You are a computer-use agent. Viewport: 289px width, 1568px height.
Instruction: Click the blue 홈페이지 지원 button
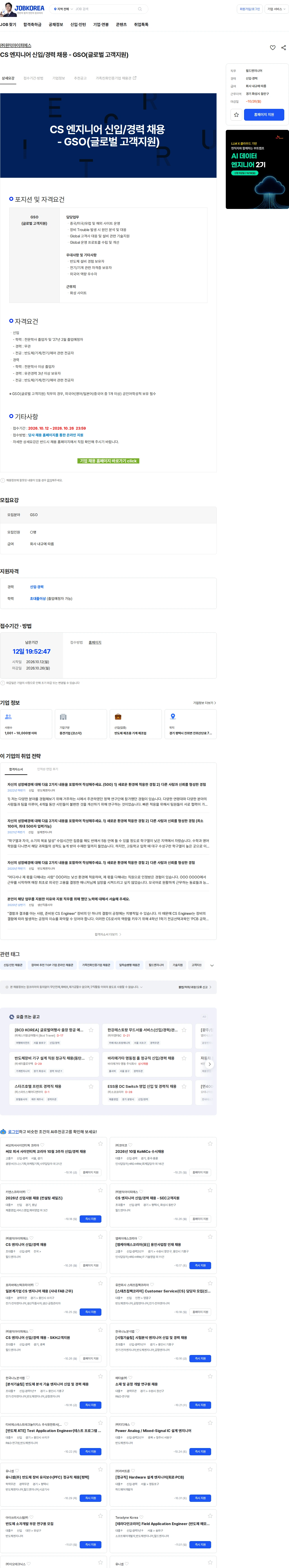(x=264, y=115)
